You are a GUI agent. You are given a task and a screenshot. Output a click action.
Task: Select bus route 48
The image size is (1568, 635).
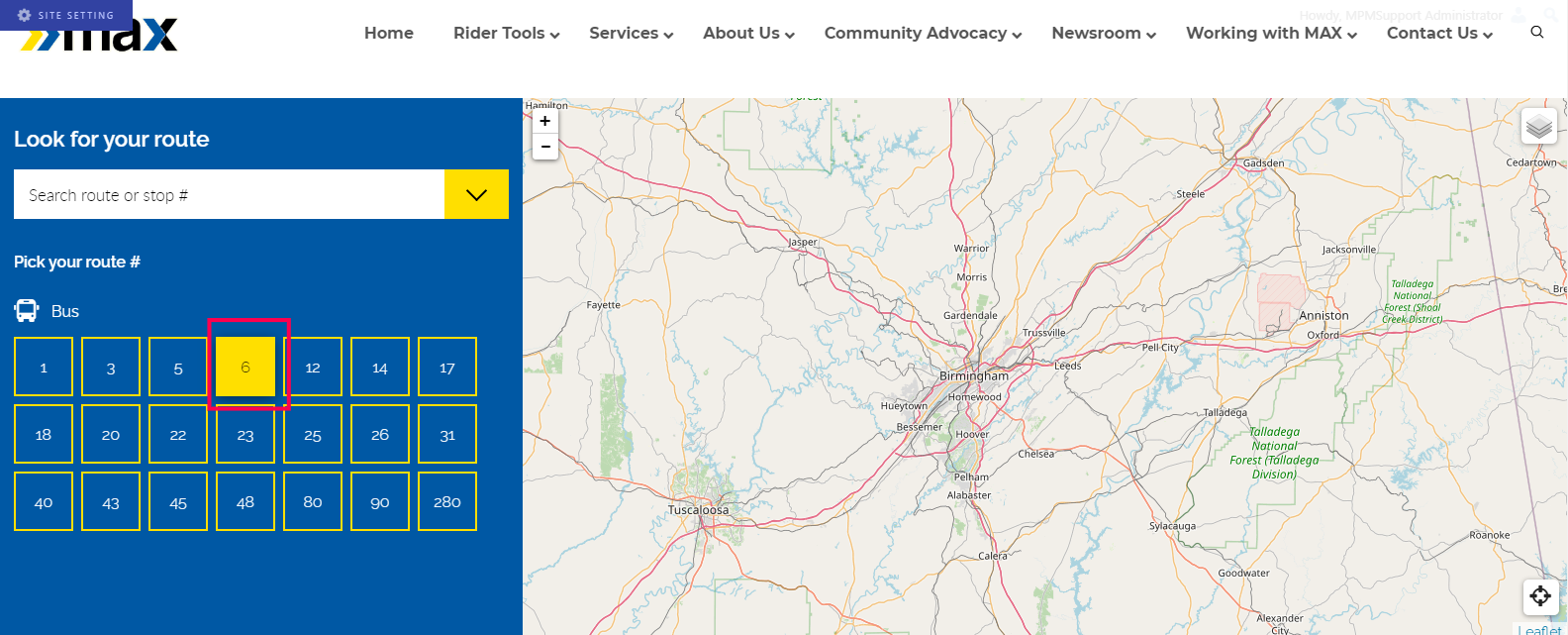pos(245,501)
